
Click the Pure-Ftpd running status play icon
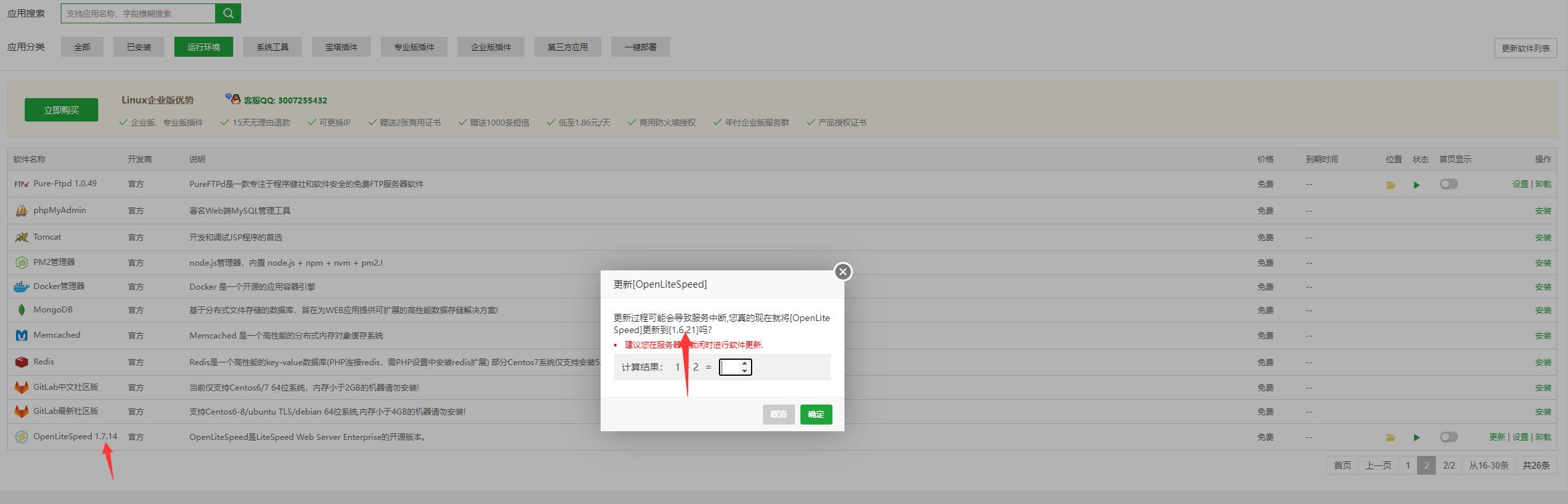(x=1416, y=185)
